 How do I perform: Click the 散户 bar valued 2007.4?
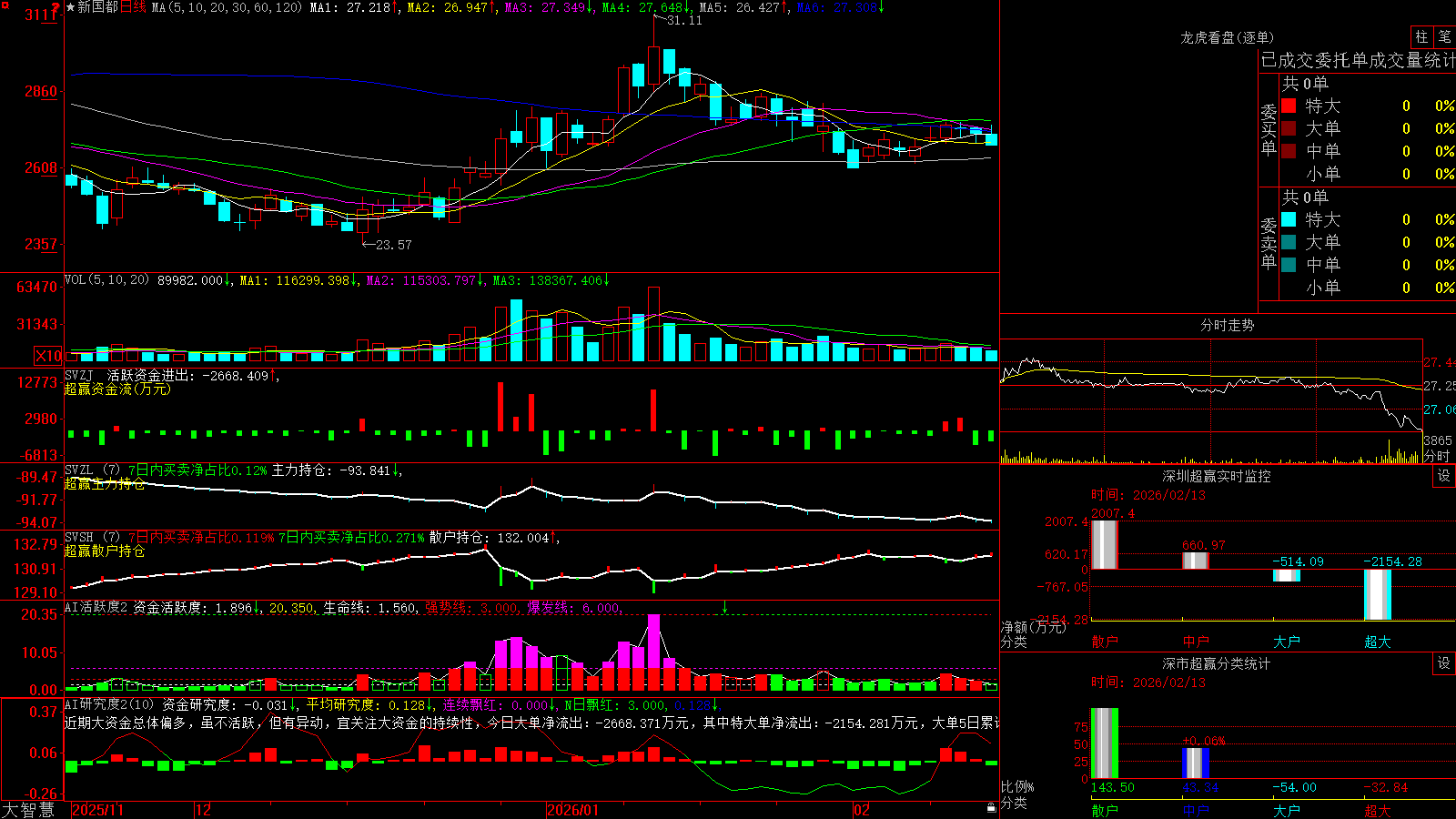coord(1104,545)
